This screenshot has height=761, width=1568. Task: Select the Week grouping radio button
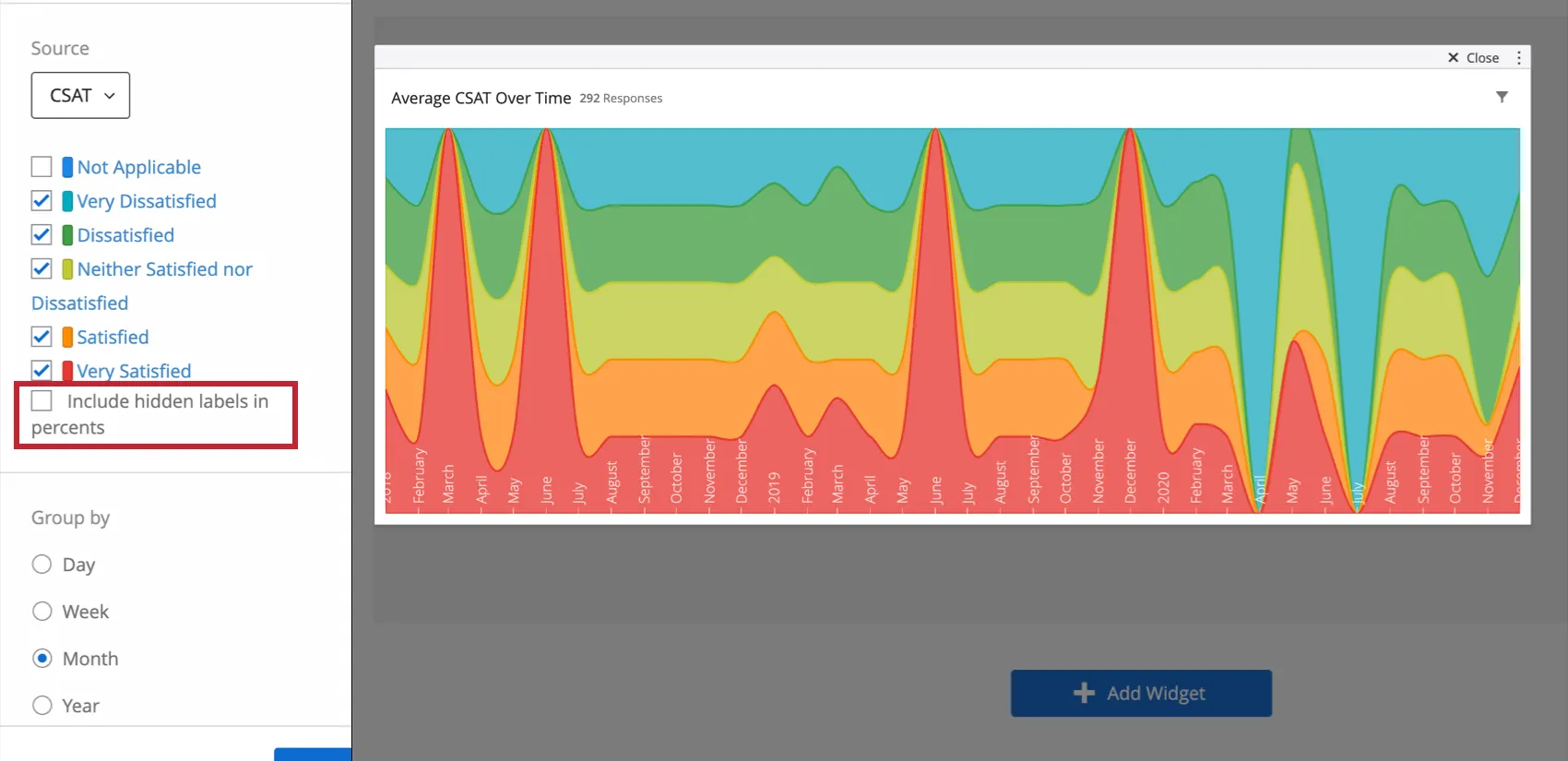point(42,612)
